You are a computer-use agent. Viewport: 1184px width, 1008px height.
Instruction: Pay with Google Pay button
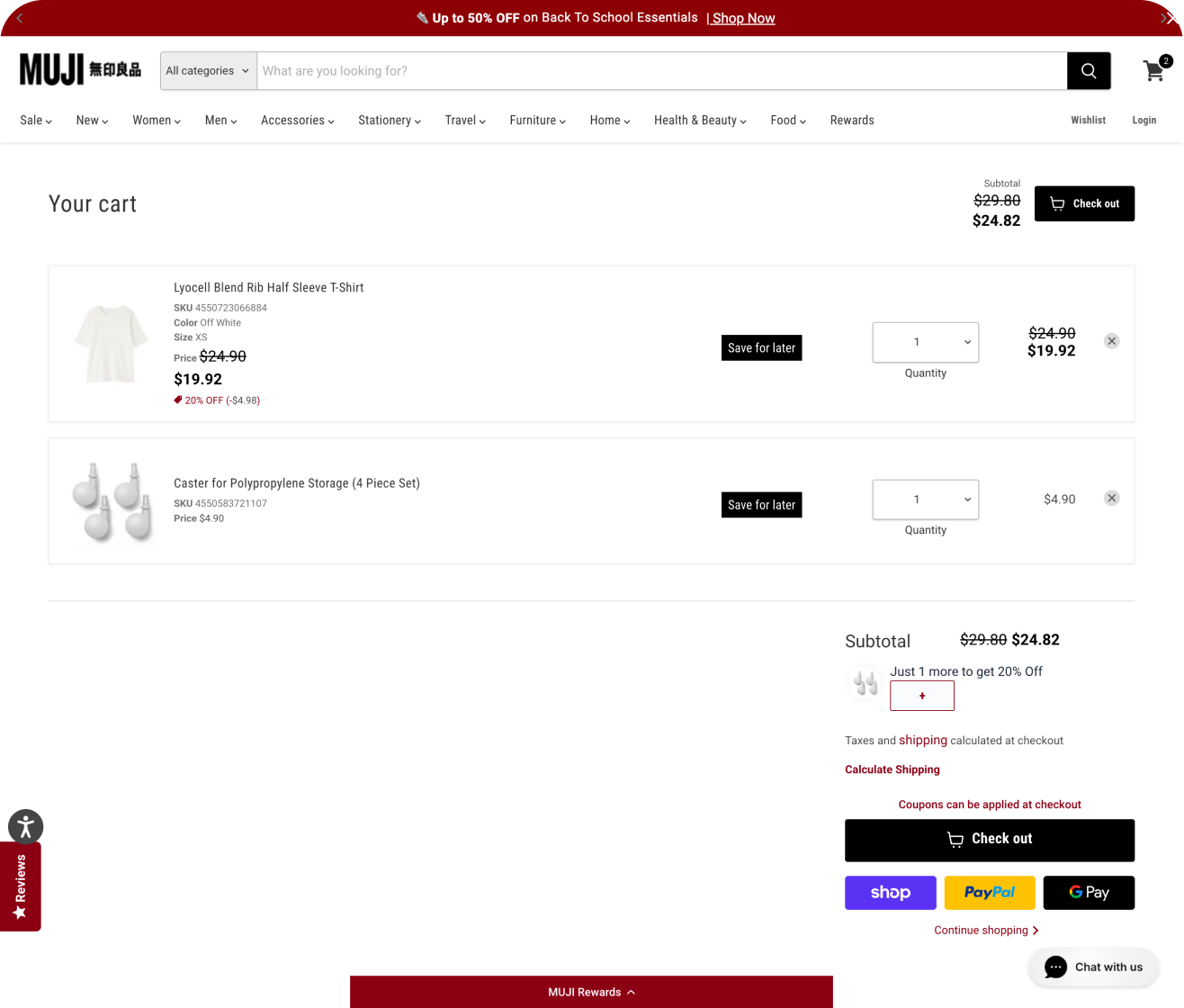[x=1089, y=893]
